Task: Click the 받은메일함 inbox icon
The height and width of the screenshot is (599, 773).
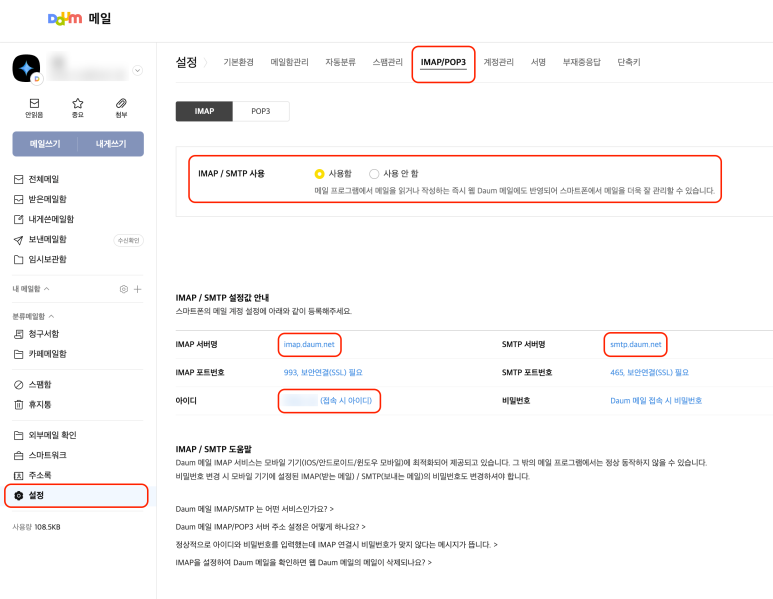Action: point(18,199)
